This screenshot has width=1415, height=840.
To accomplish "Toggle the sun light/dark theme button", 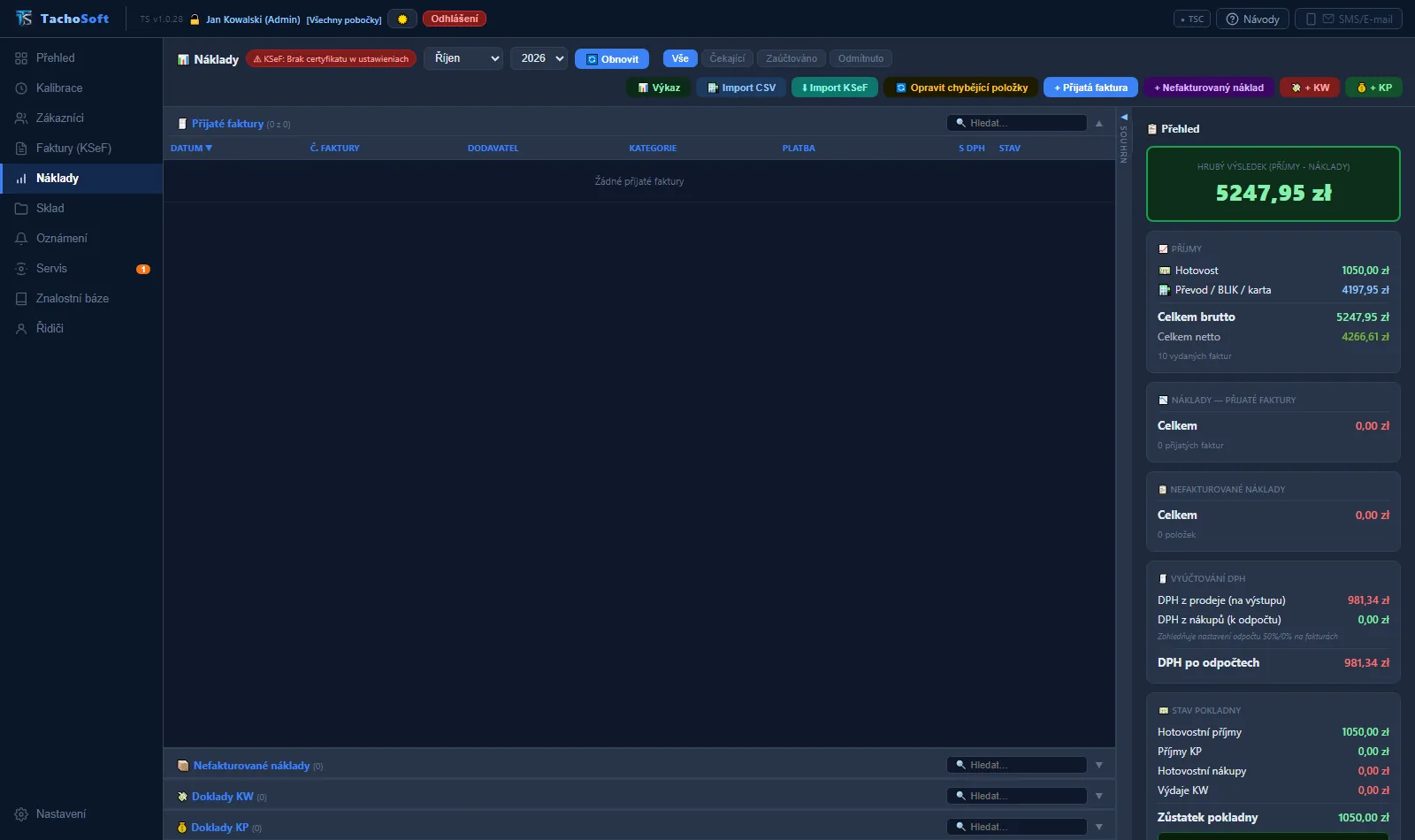I will coord(402,19).
